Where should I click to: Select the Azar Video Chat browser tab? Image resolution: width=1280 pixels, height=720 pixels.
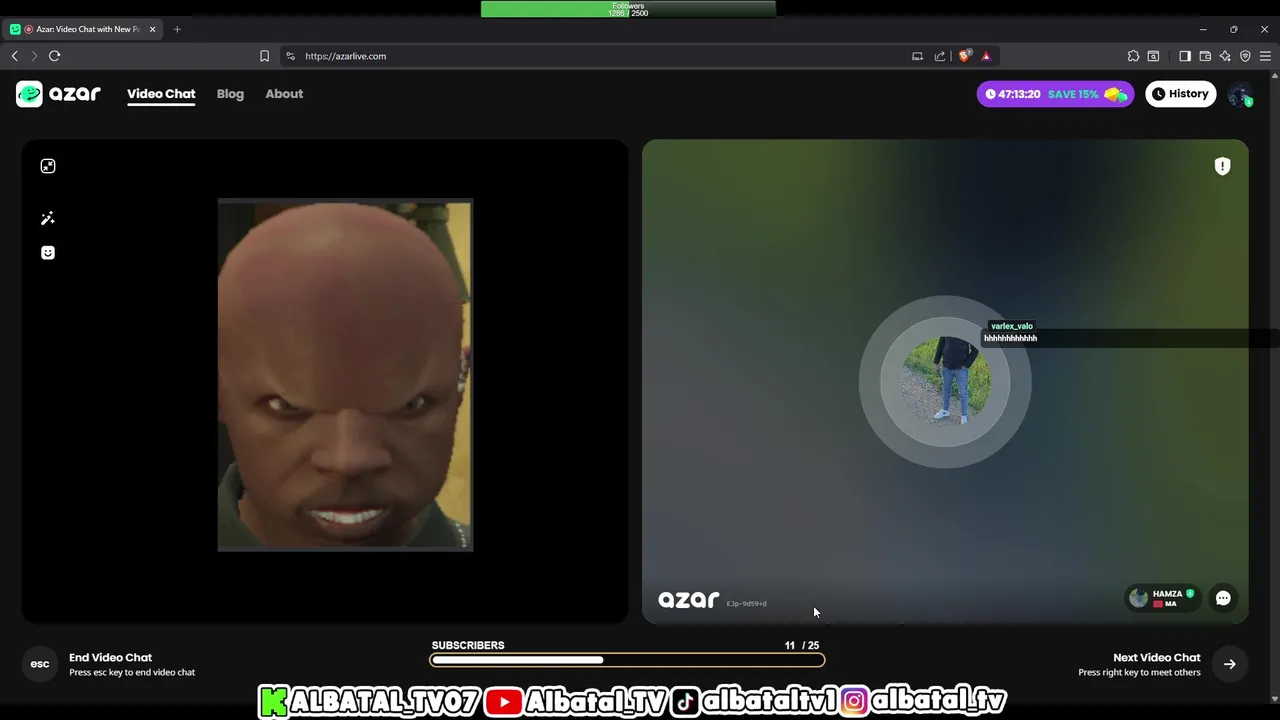pos(82,29)
